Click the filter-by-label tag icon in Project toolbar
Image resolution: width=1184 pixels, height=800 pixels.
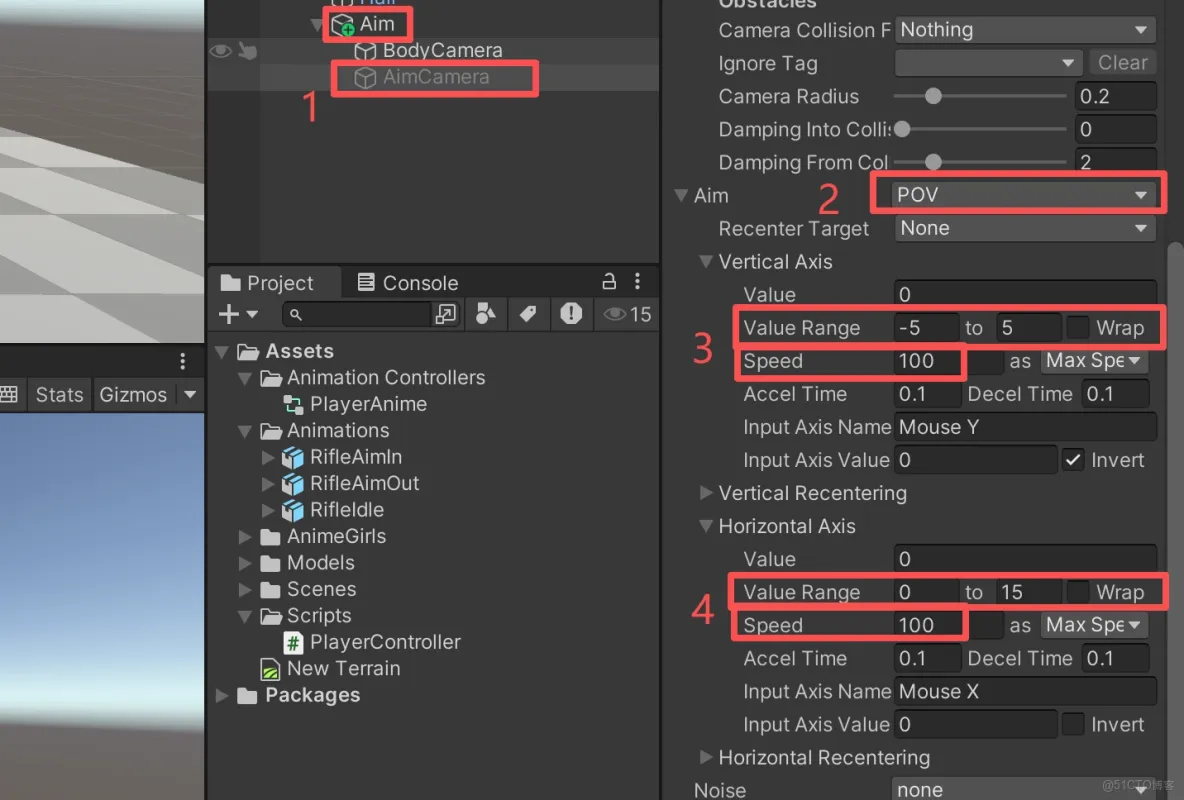pos(526,314)
